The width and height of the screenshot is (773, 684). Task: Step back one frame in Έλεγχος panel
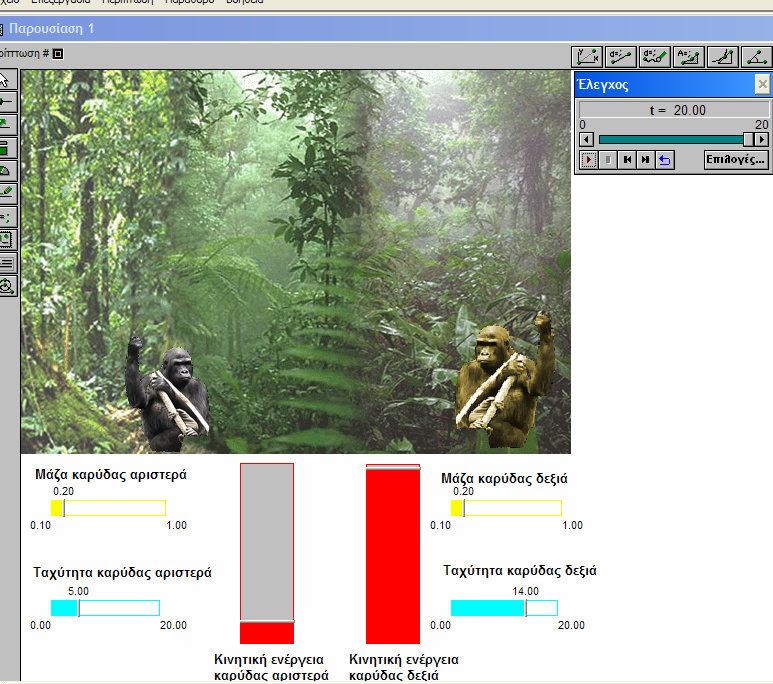click(627, 160)
